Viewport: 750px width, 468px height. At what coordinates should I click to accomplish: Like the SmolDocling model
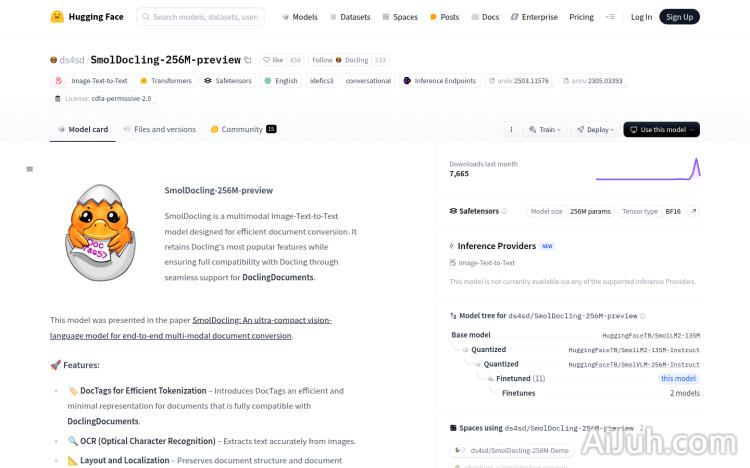coord(274,60)
